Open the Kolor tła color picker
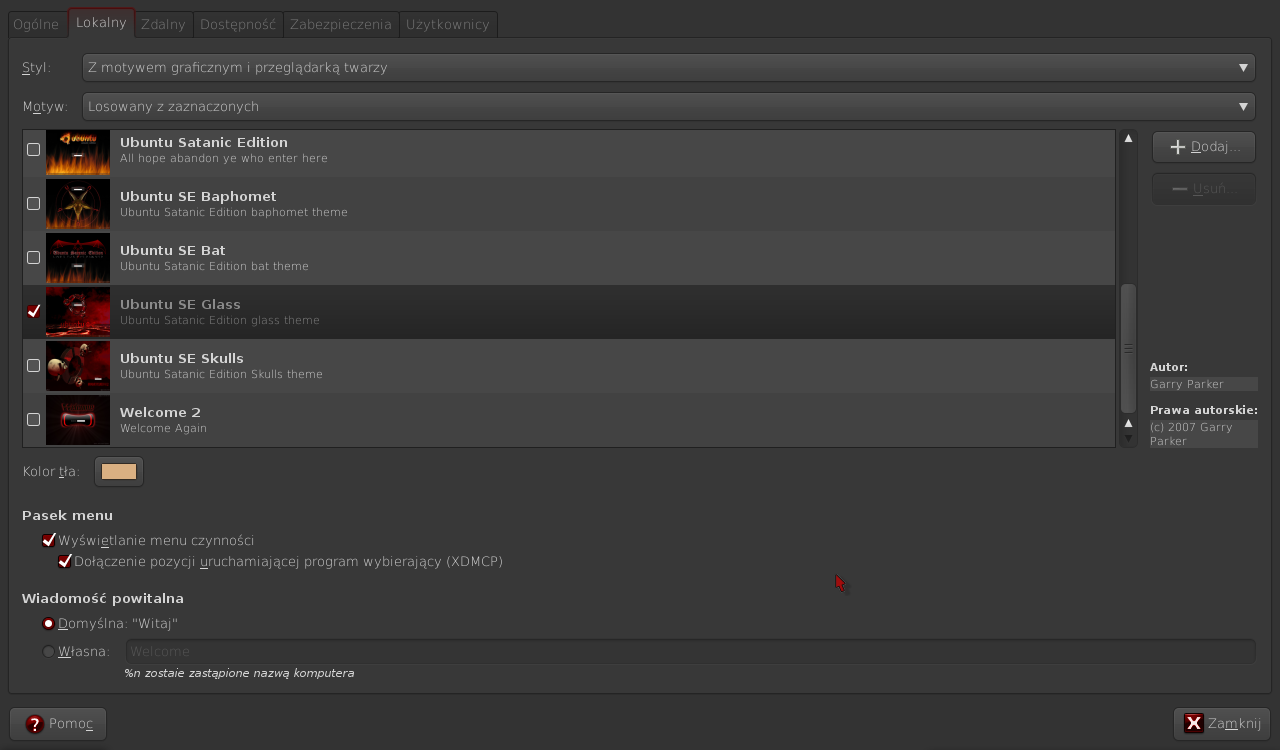Image resolution: width=1280 pixels, height=750 pixels. point(119,471)
